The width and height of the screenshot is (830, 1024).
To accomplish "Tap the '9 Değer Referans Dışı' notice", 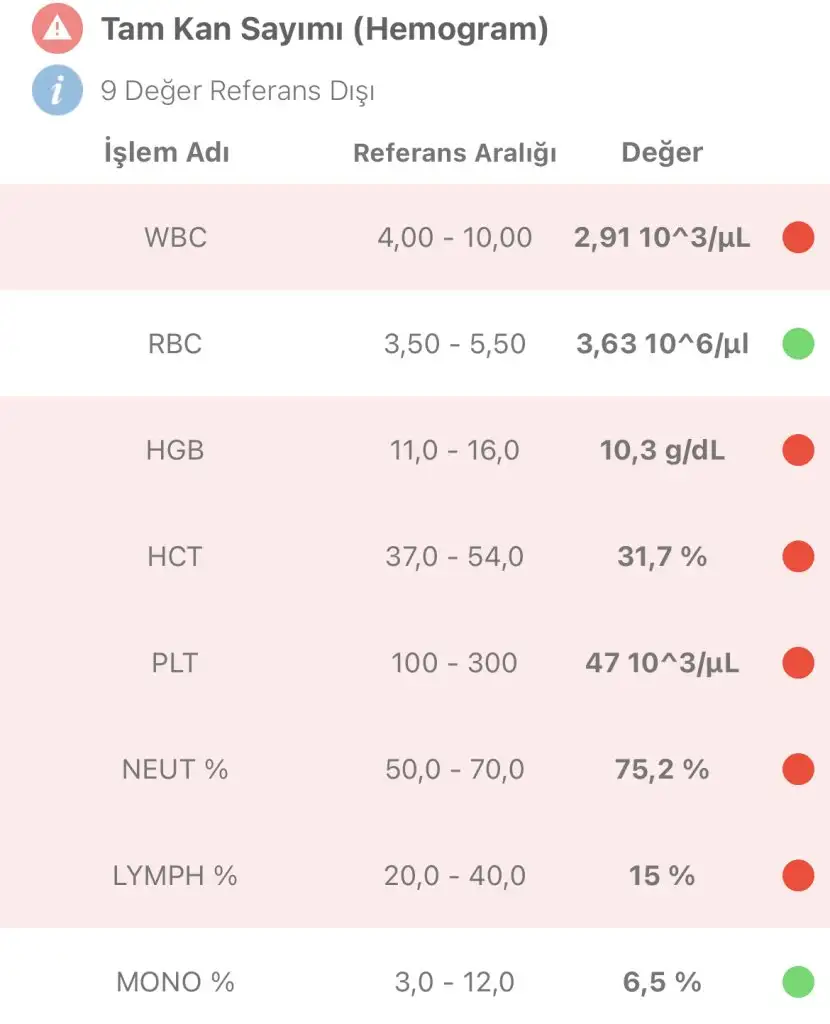I will tap(237, 92).
